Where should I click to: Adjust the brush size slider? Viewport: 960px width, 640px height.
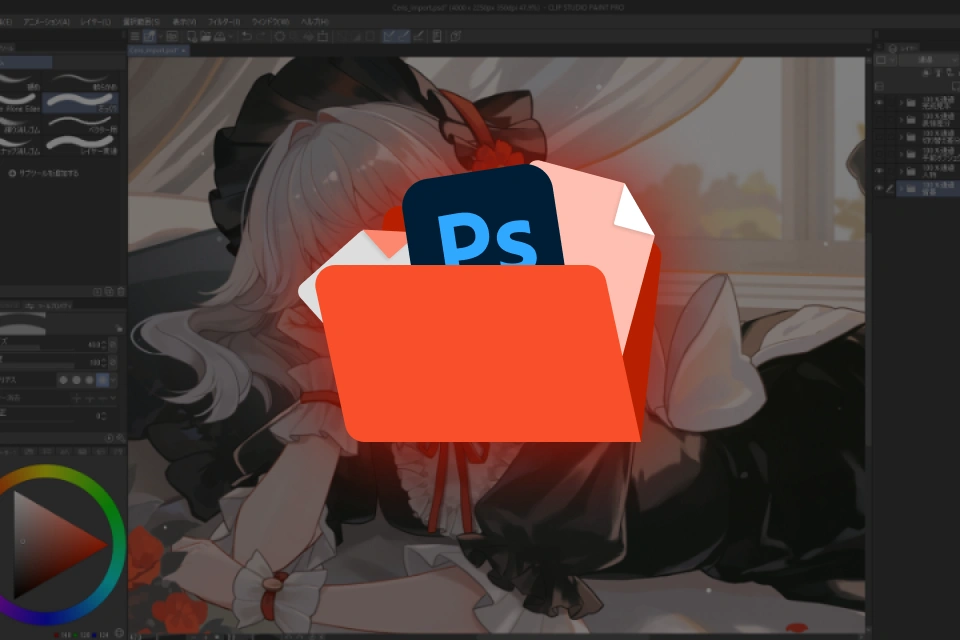(x=37, y=349)
